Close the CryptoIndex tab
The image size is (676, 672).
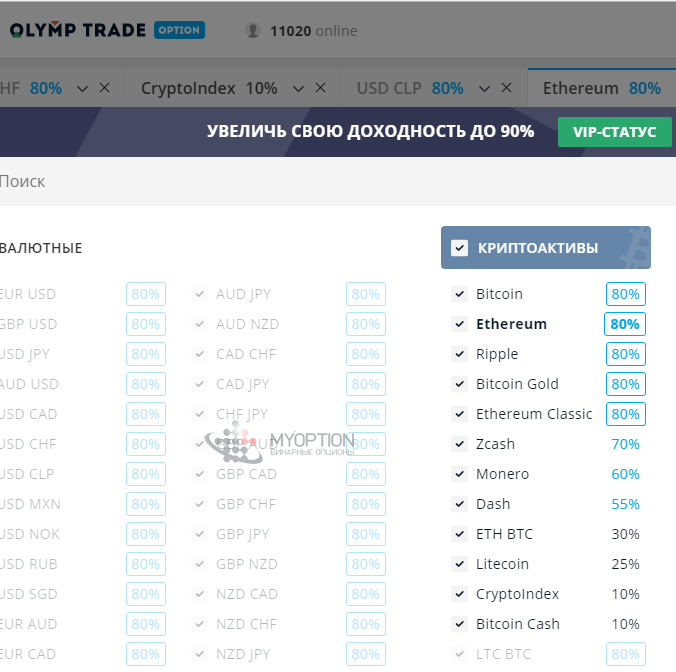tap(320, 88)
